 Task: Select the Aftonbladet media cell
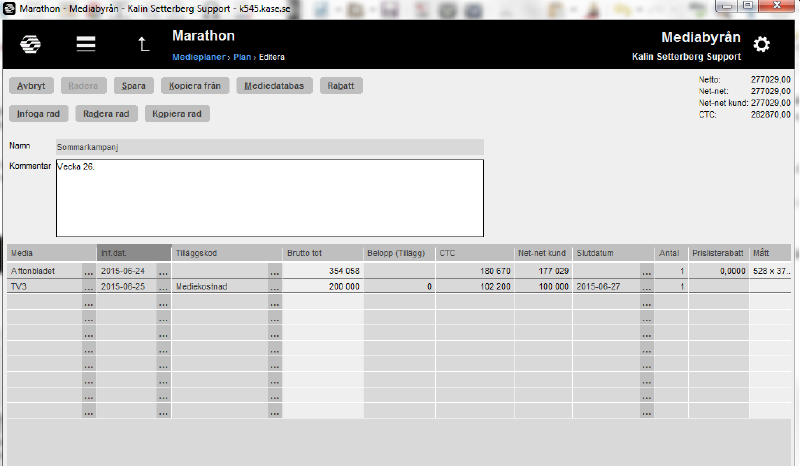[x=45, y=272]
